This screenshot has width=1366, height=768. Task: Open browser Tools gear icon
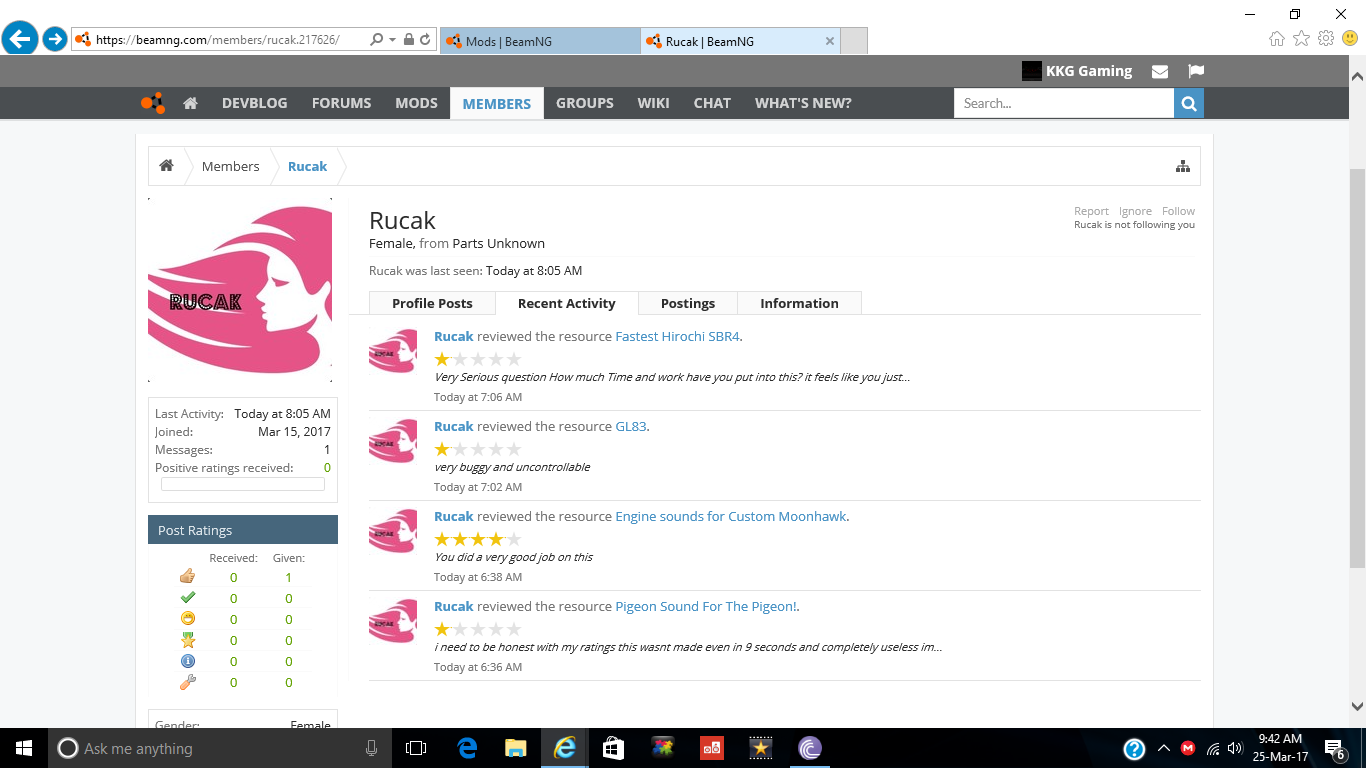click(x=1326, y=39)
